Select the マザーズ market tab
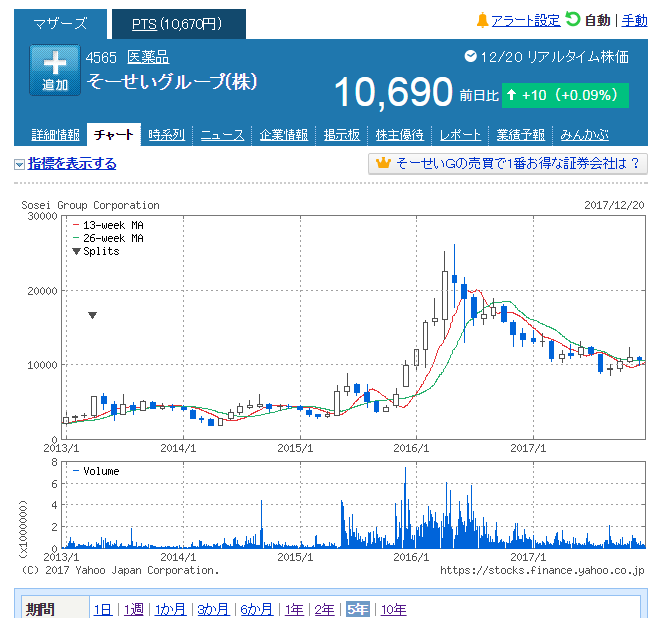This screenshot has height=618, width=657. (x=60, y=24)
